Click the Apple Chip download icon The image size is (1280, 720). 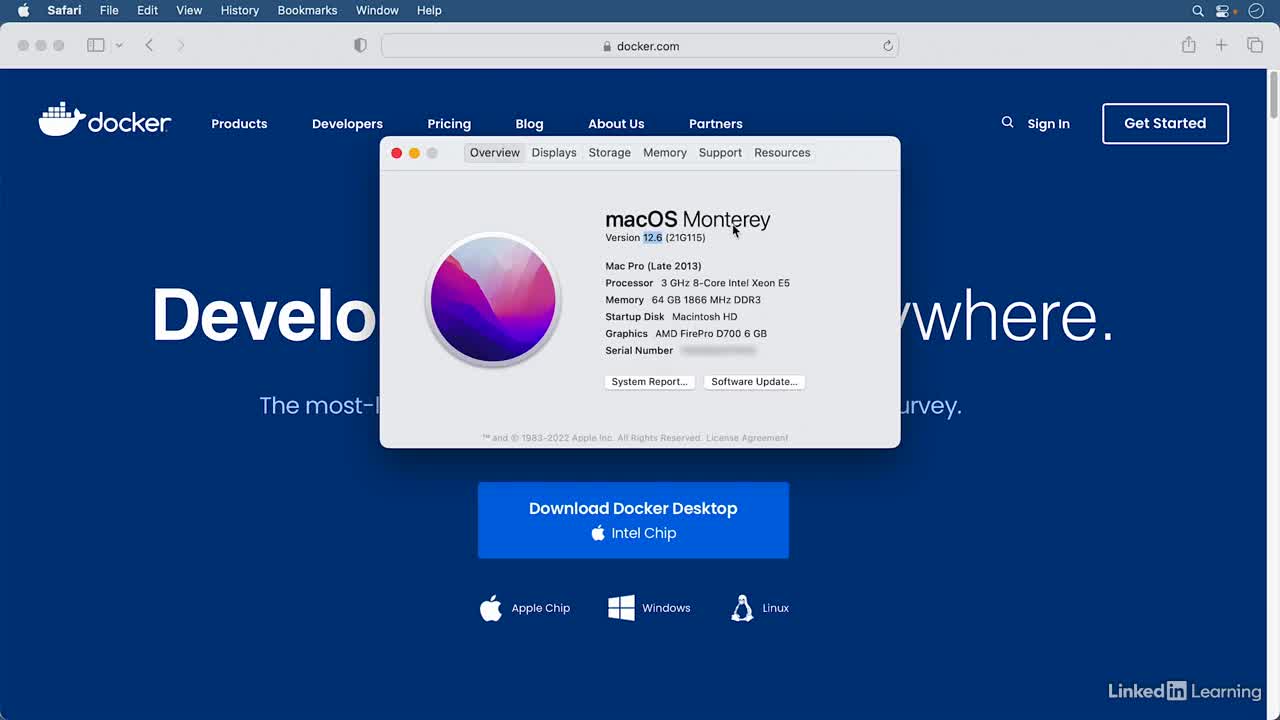tap(491, 607)
